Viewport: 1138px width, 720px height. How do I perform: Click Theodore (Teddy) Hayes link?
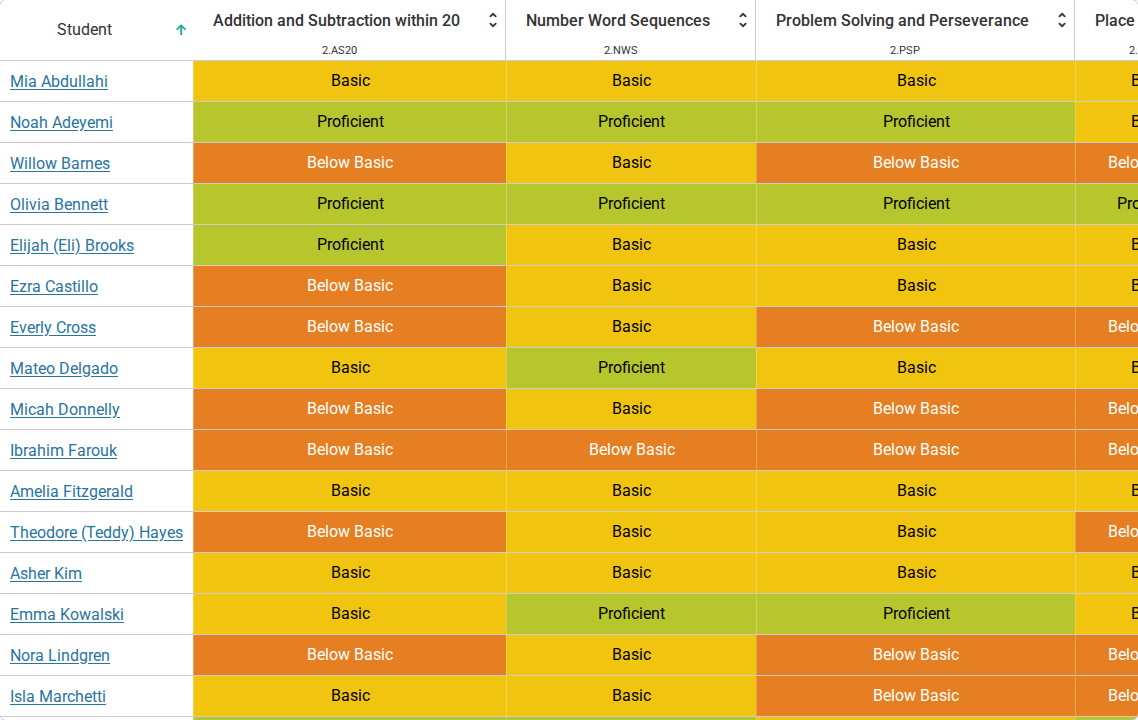point(97,533)
